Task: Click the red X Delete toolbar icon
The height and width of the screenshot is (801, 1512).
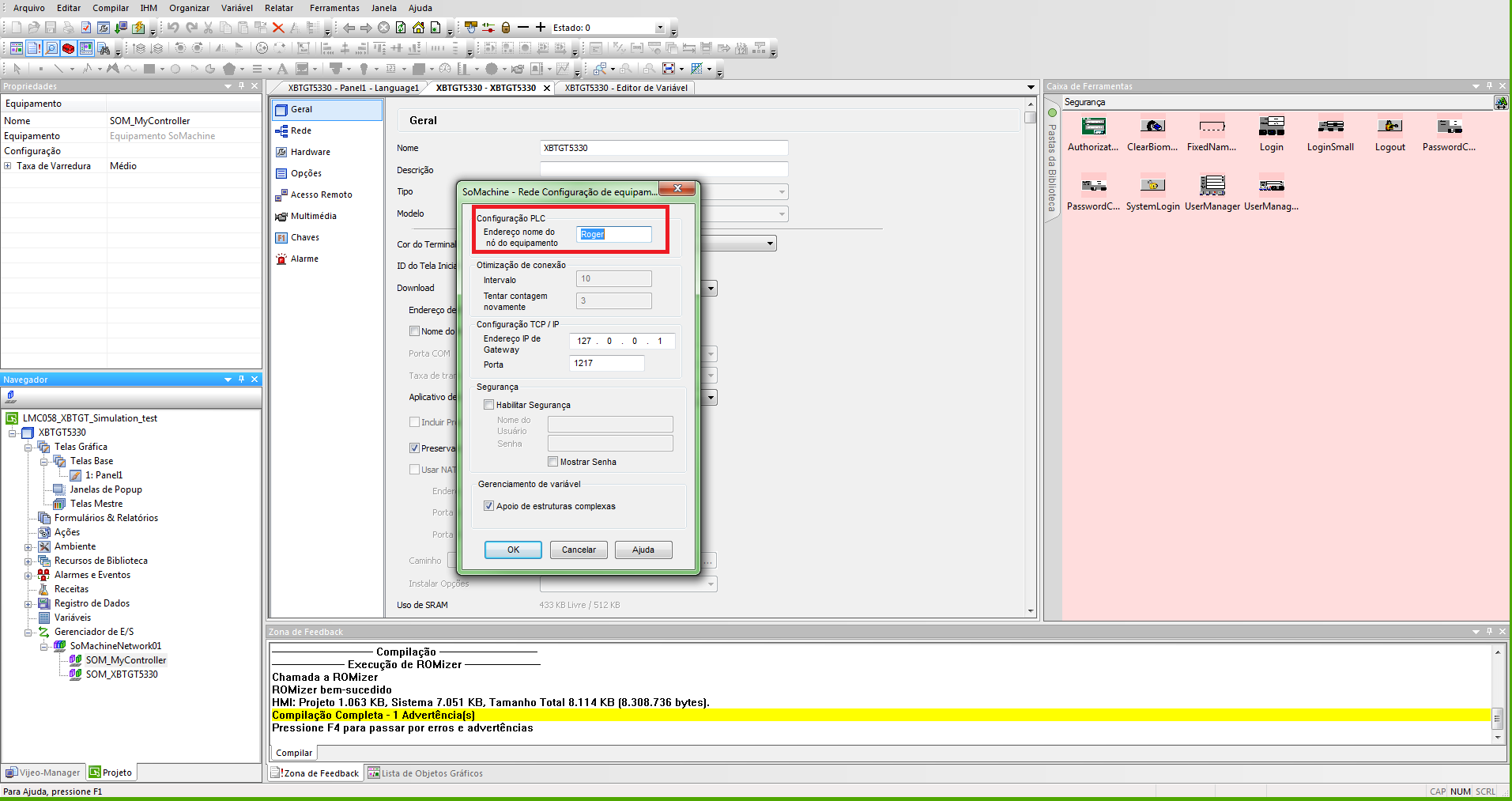Action: click(x=278, y=28)
